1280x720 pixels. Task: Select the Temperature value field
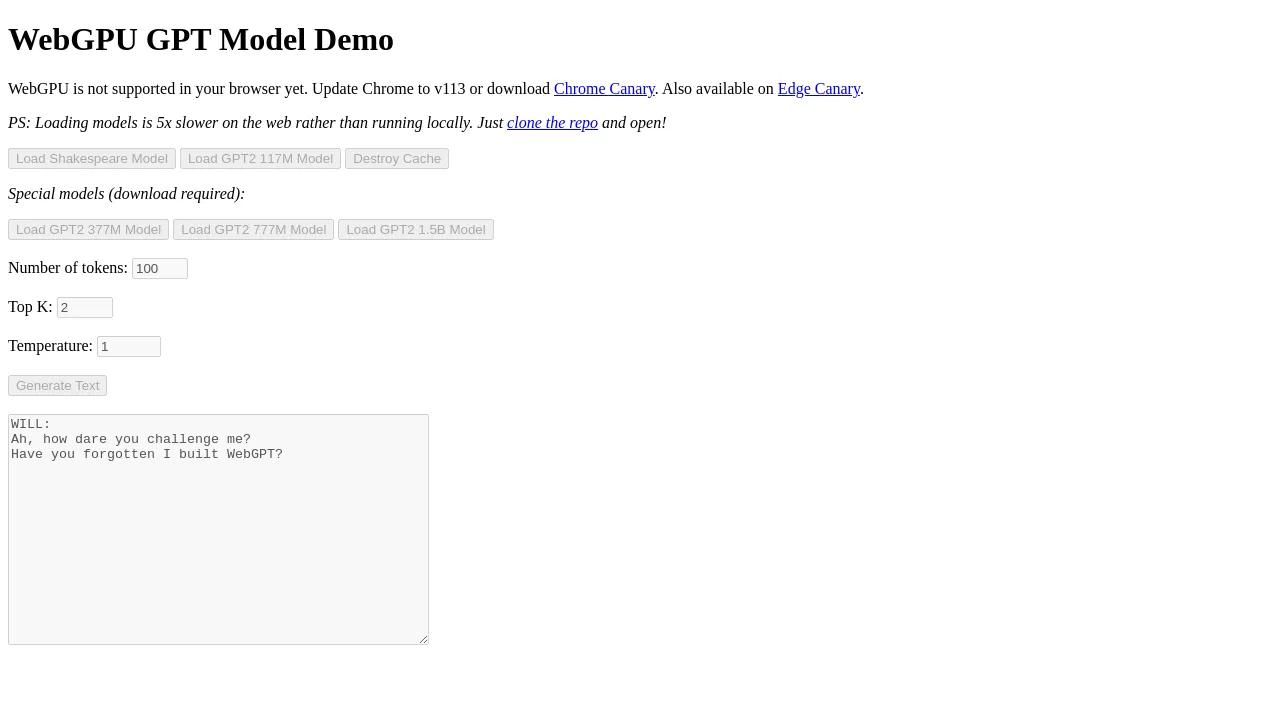click(129, 346)
